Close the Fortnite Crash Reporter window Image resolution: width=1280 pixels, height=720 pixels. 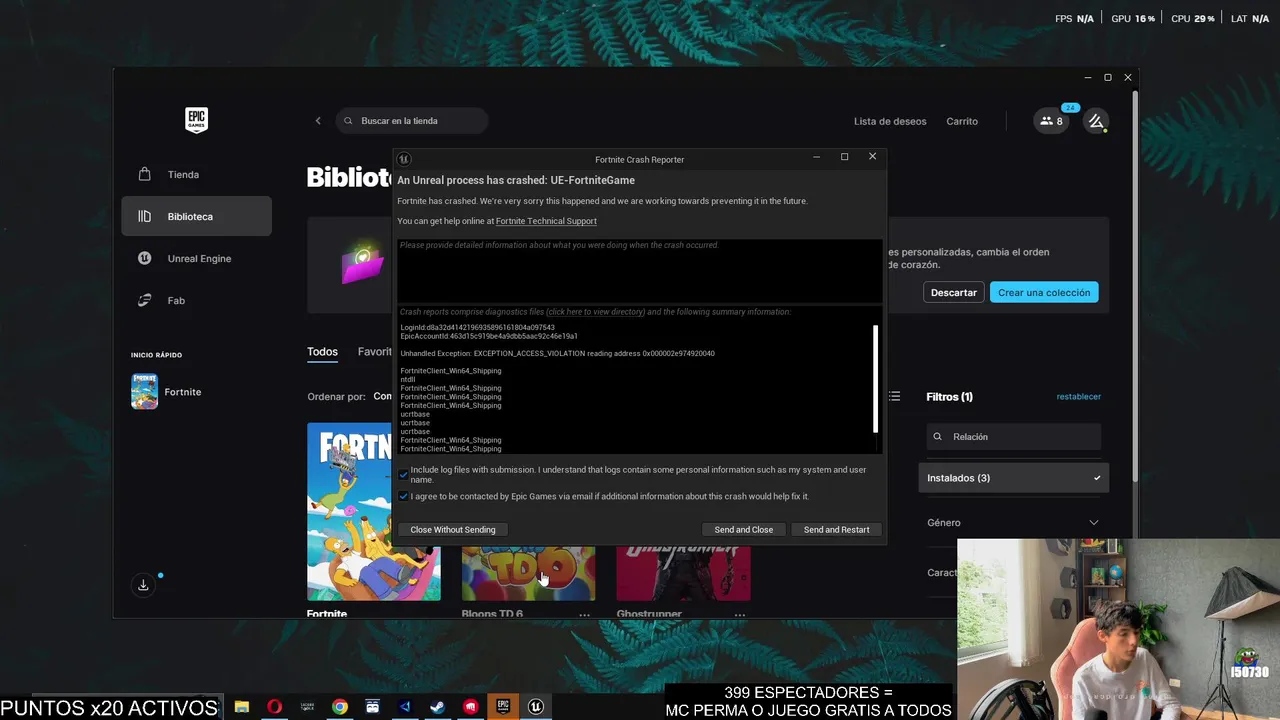point(872,157)
